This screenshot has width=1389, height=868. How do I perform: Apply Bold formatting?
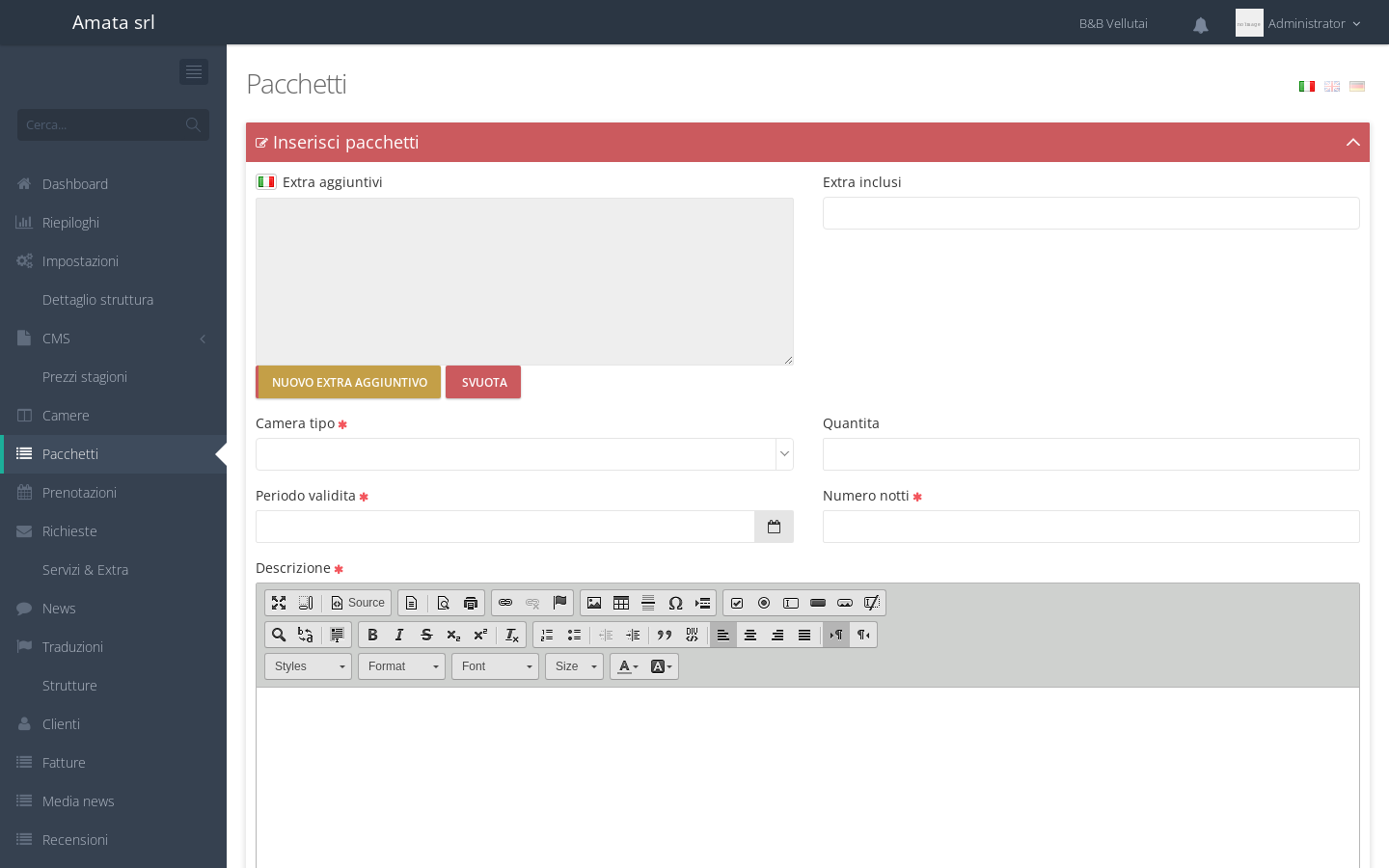click(x=372, y=635)
